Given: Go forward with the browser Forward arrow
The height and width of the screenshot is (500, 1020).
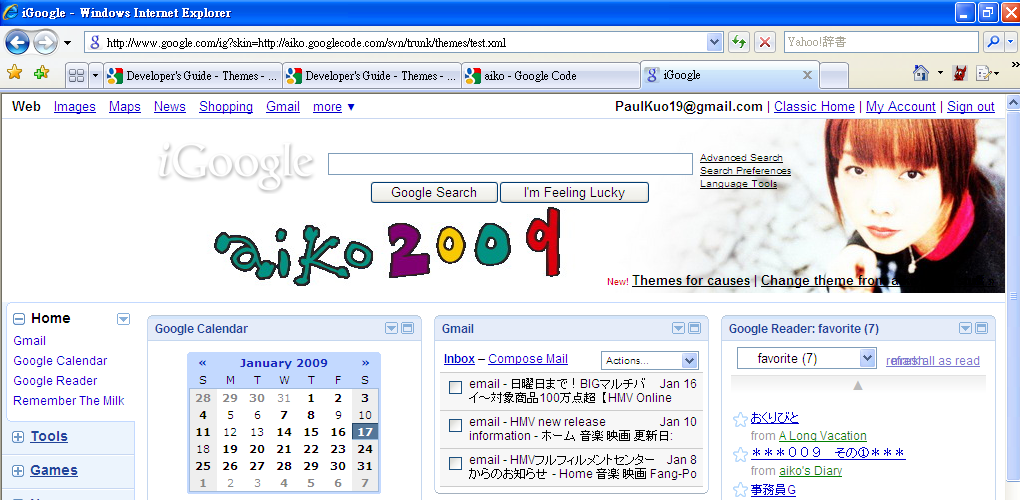Looking at the screenshot, I should (45, 43).
